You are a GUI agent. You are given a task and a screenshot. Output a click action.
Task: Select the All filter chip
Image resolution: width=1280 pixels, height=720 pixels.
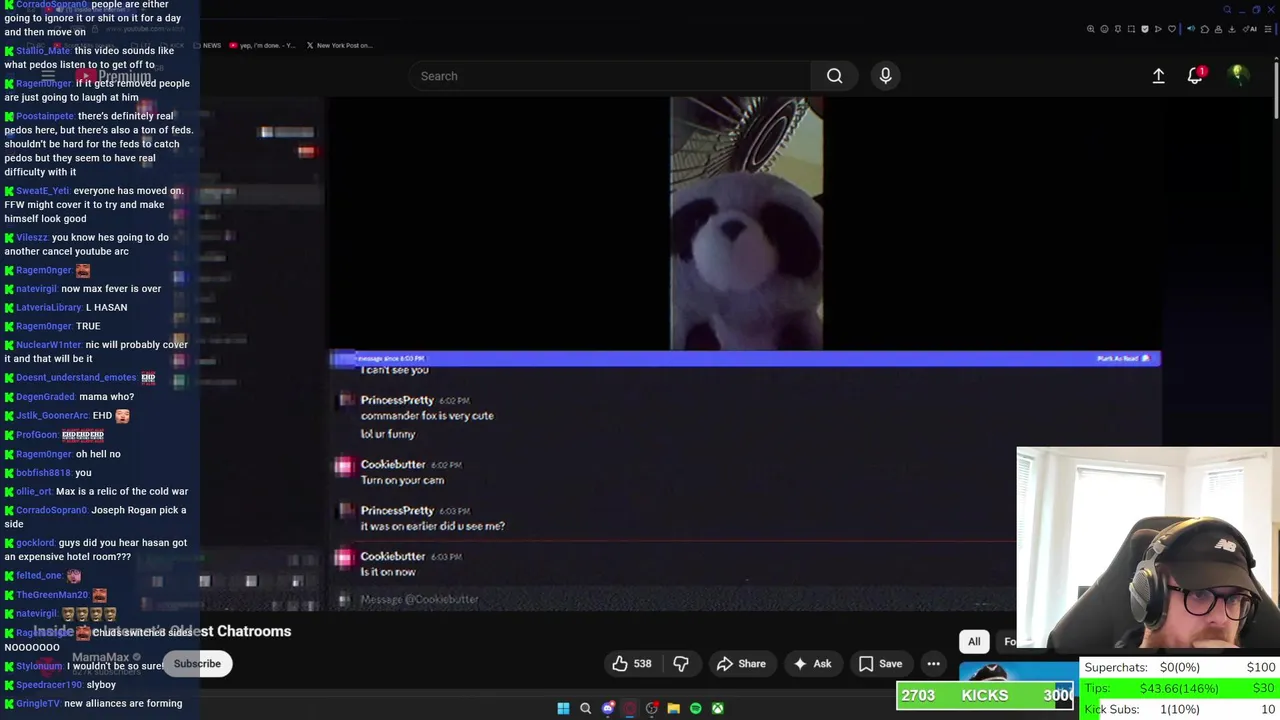coord(974,641)
